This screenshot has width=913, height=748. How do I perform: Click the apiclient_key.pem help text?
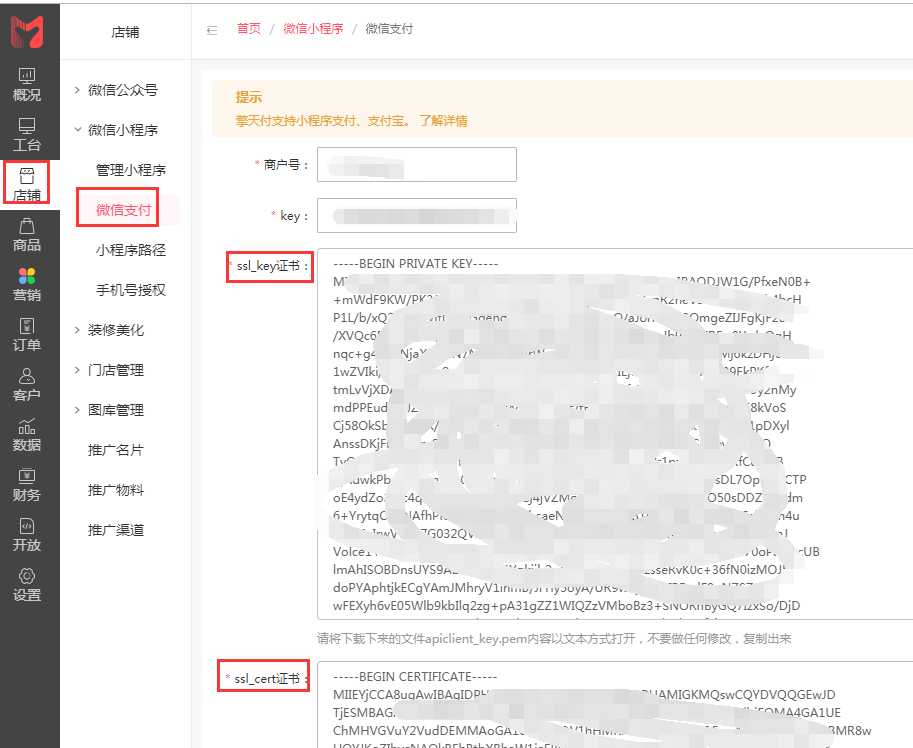[554, 639]
